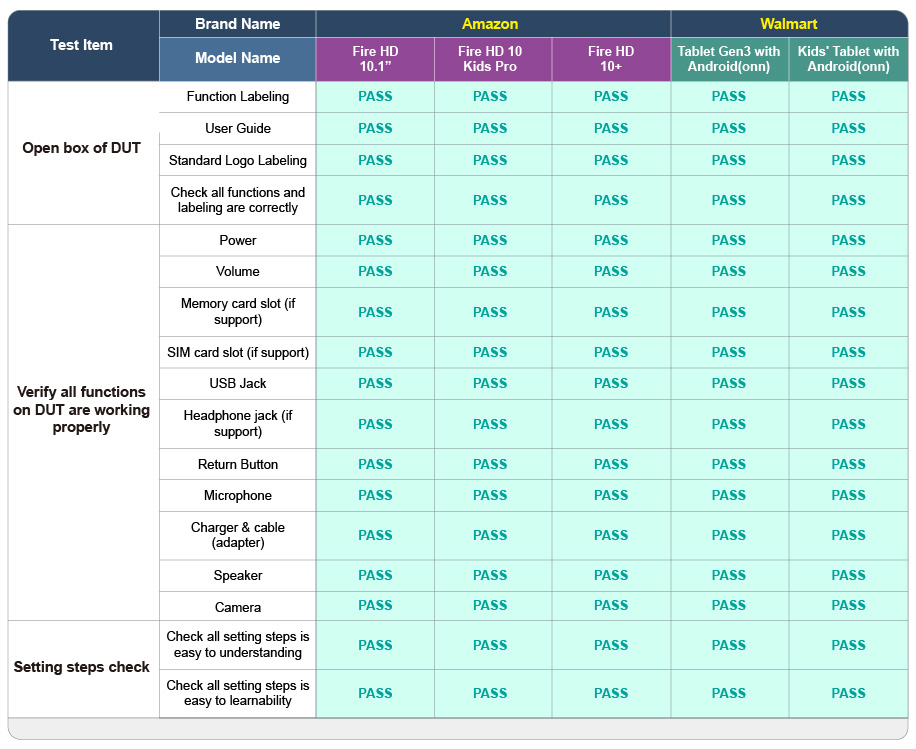Click PASS for Power under Kids' Tablet
This screenshot has height=749, width=916.
click(x=848, y=240)
